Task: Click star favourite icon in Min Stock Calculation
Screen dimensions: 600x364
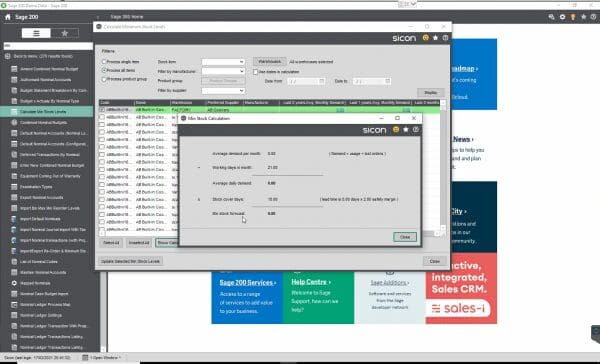Action: 406,130
